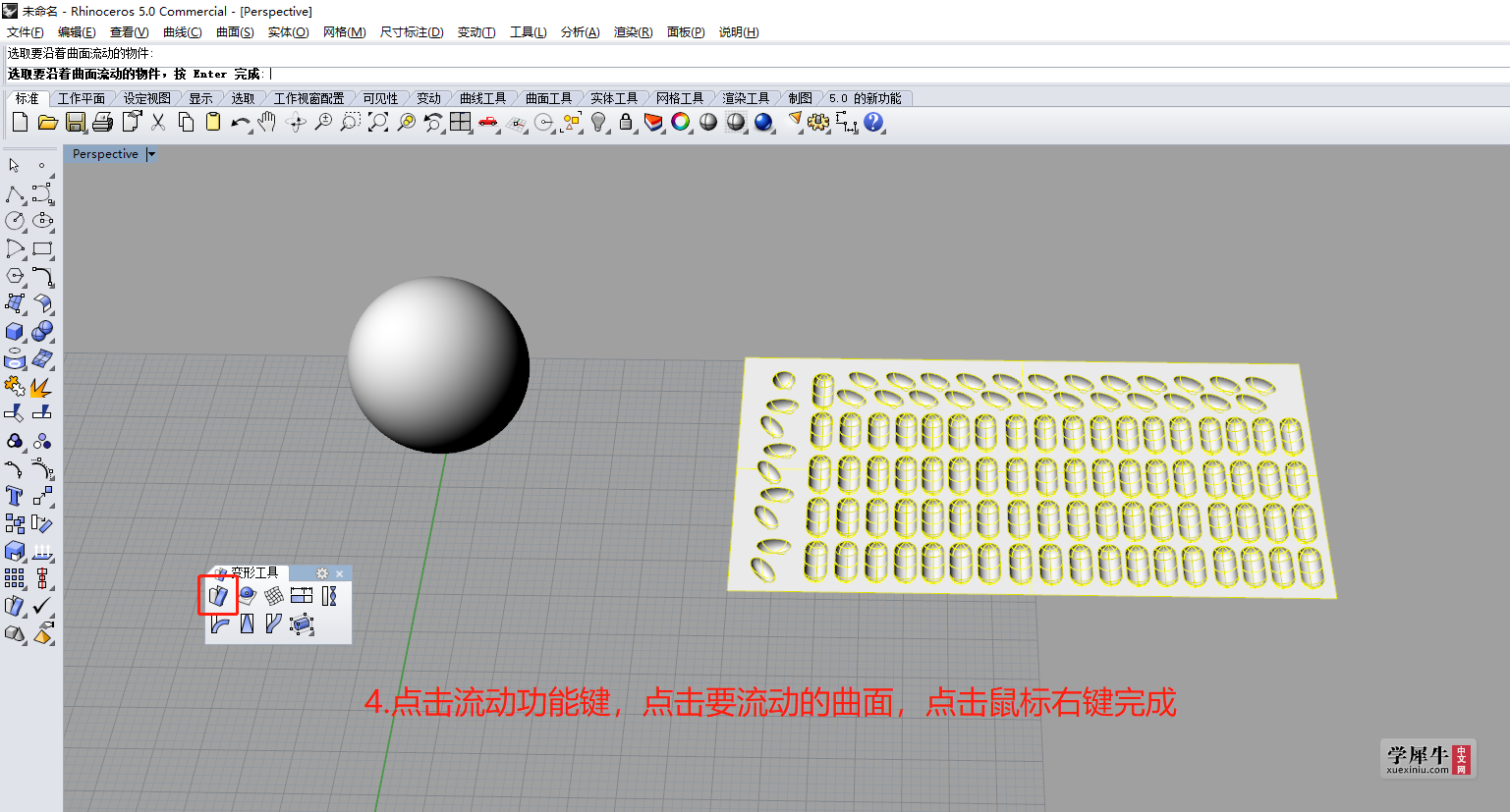
Task: Click the Explode icon in left sidebar
Action: point(42,388)
